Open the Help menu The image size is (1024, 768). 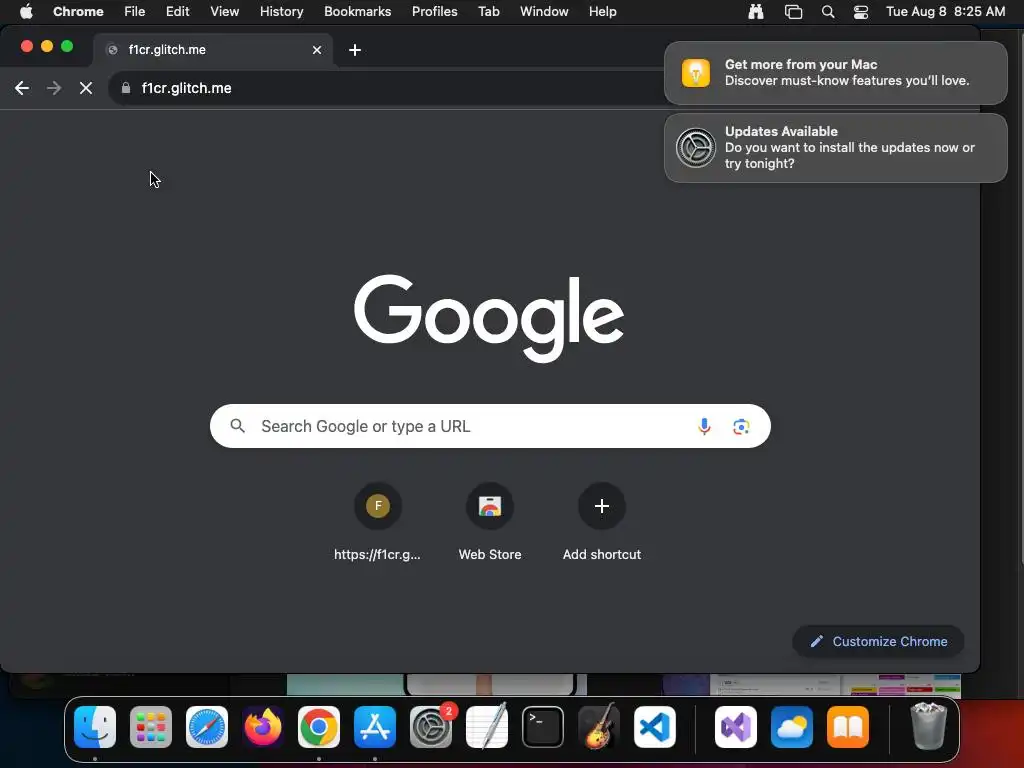click(602, 12)
